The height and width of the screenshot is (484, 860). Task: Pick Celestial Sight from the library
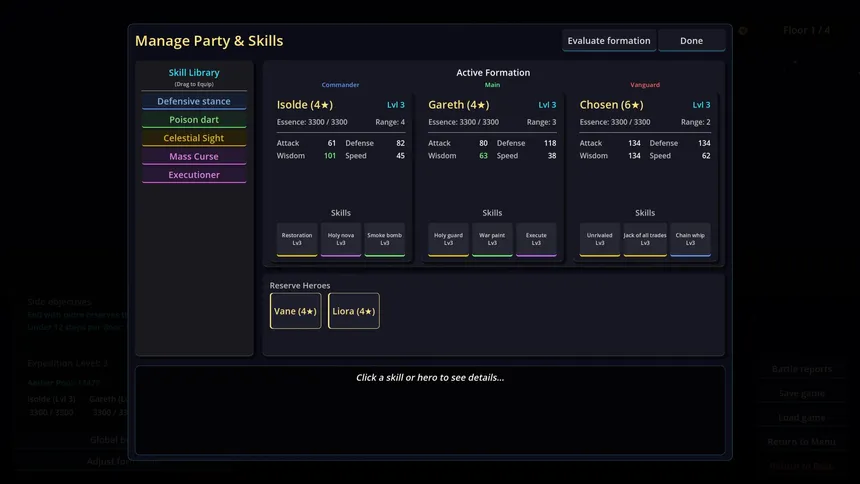tap(194, 138)
